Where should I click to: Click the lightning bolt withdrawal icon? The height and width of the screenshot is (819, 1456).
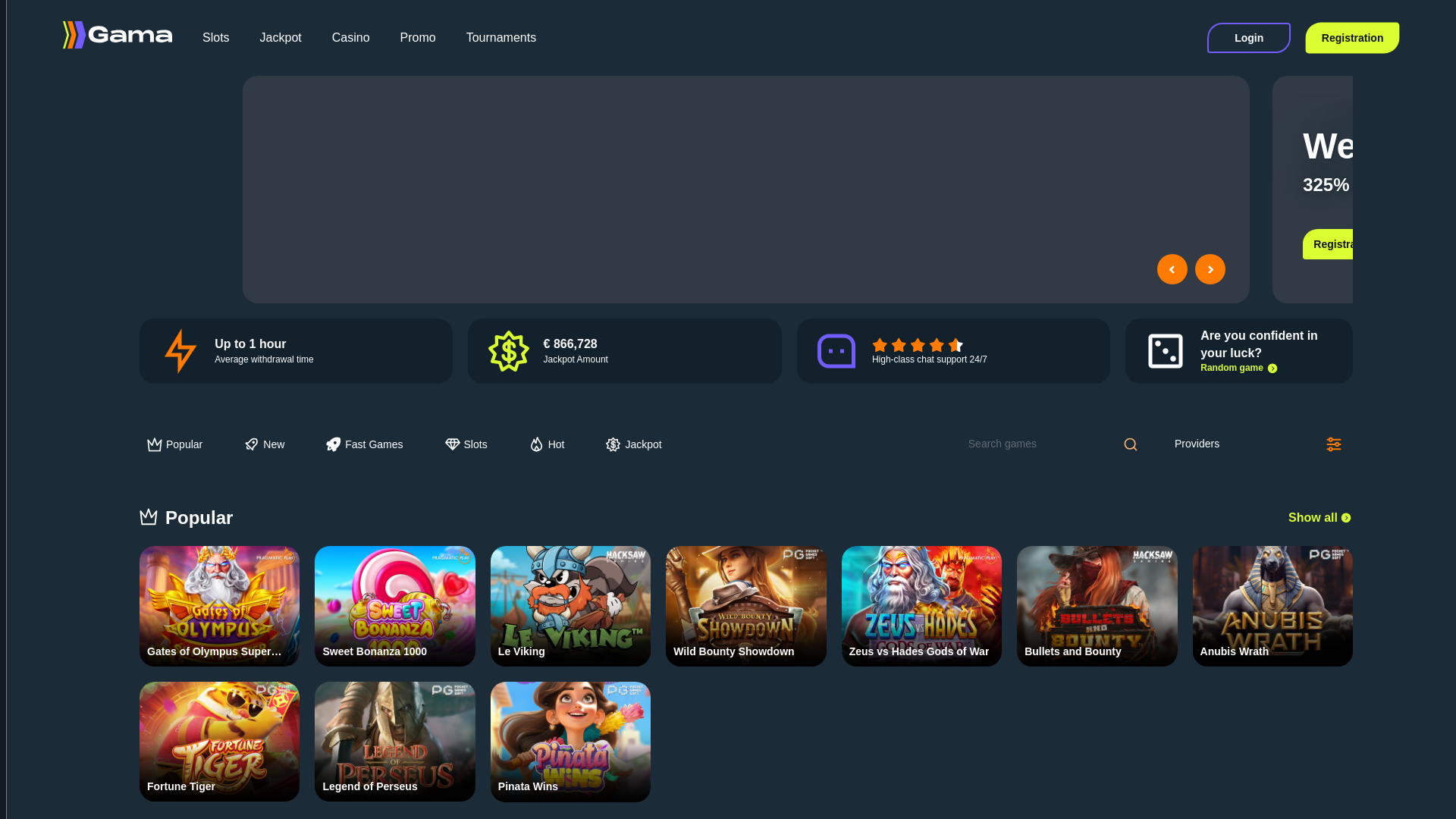point(180,351)
